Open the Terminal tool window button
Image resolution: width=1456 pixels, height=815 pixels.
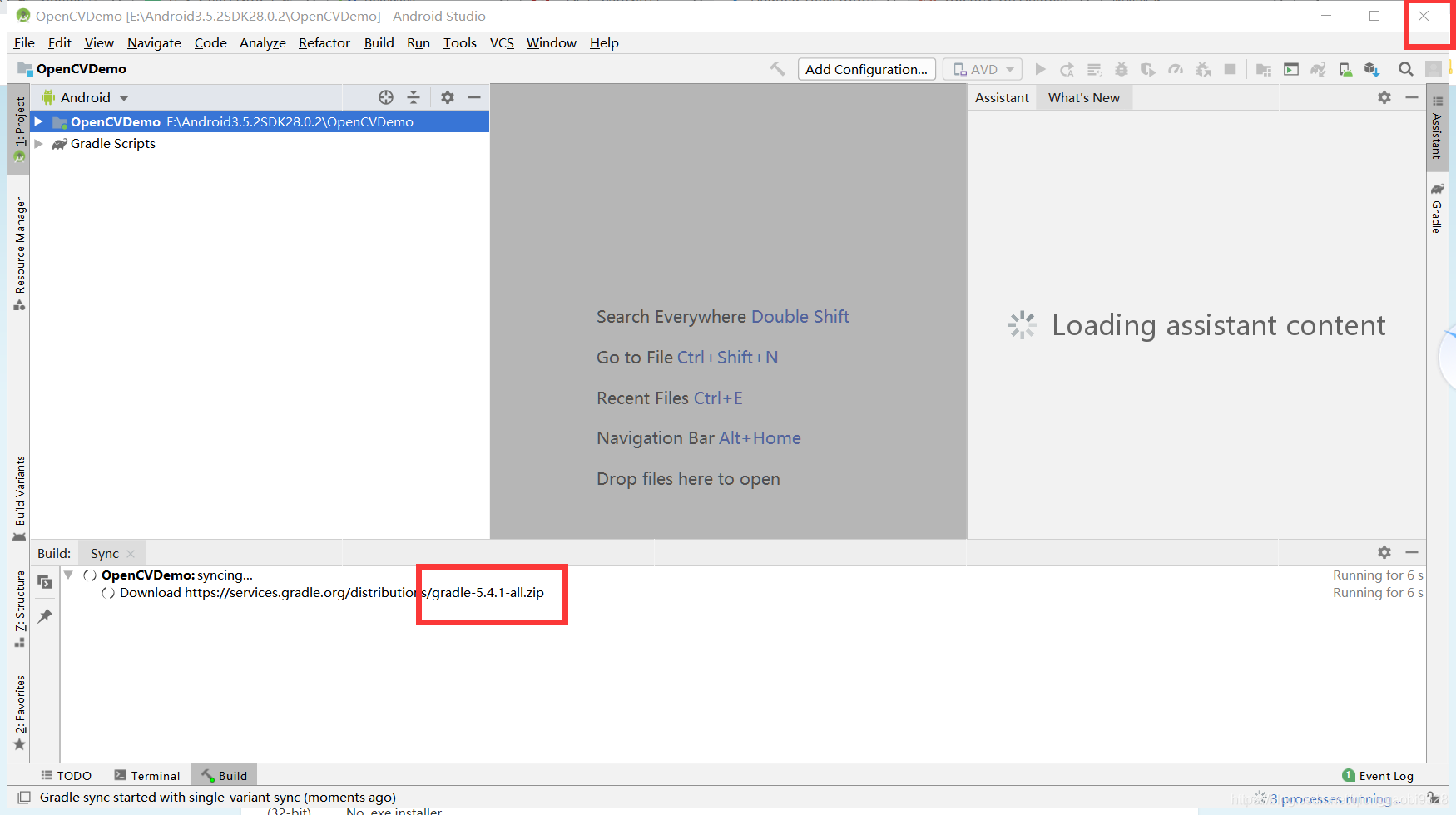tap(146, 775)
